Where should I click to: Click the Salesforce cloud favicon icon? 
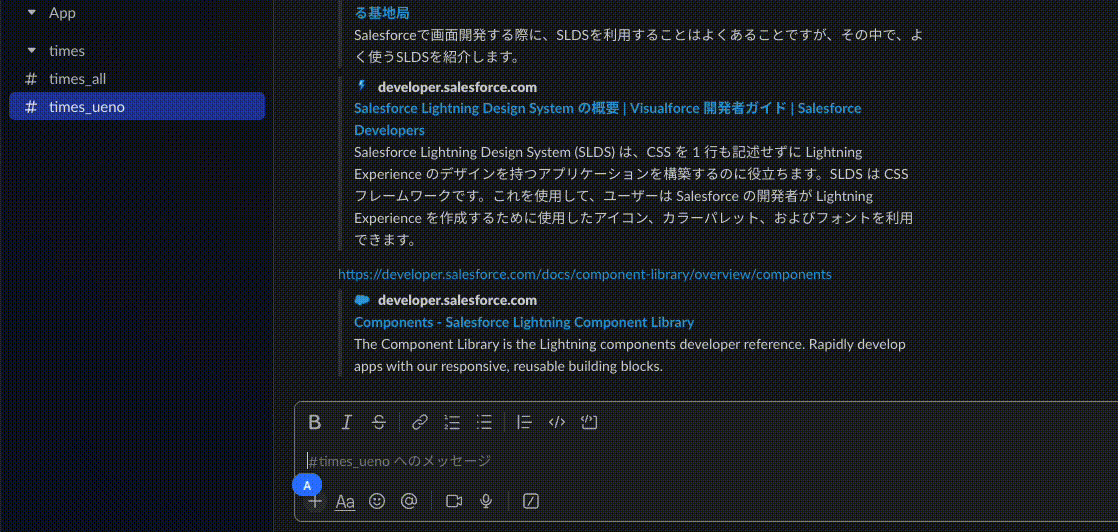(x=362, y=300)
